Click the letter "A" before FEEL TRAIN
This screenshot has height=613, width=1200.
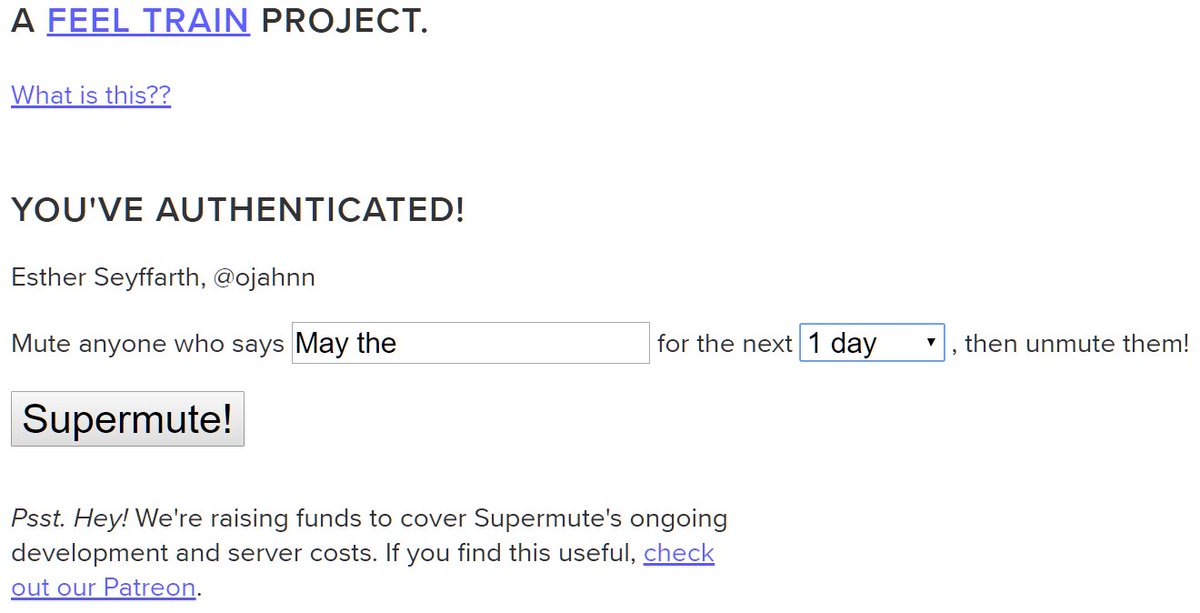coord(23,21)
